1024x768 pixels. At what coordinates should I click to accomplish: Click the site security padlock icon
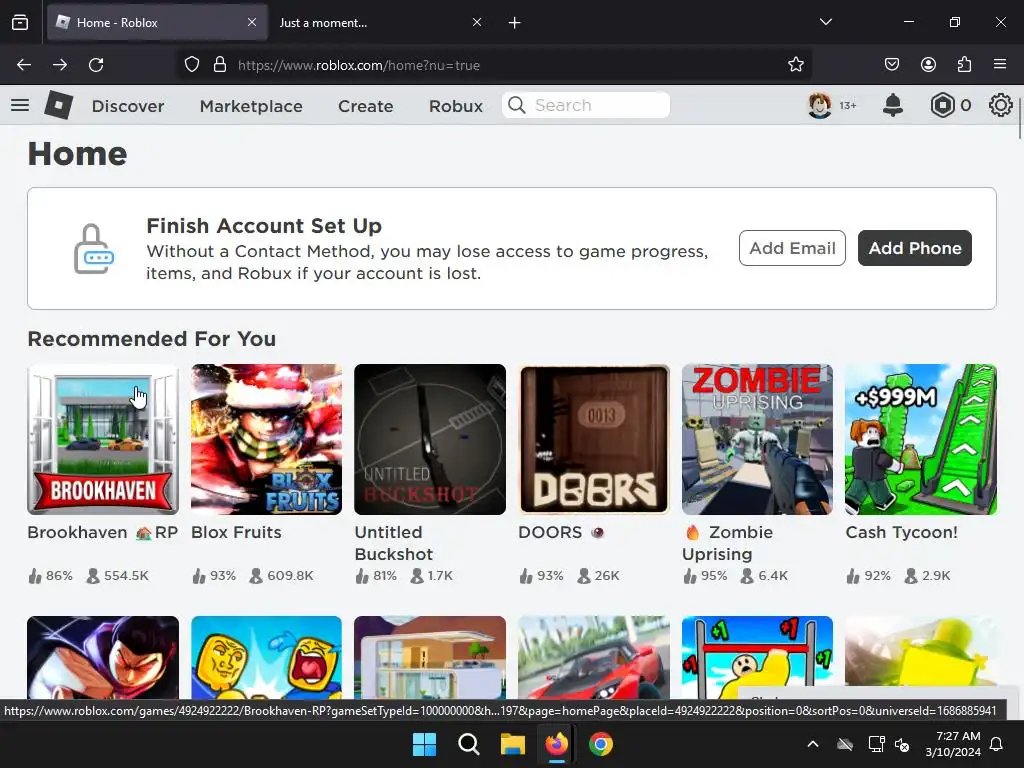pyautogui.click(x=220, y=65)
